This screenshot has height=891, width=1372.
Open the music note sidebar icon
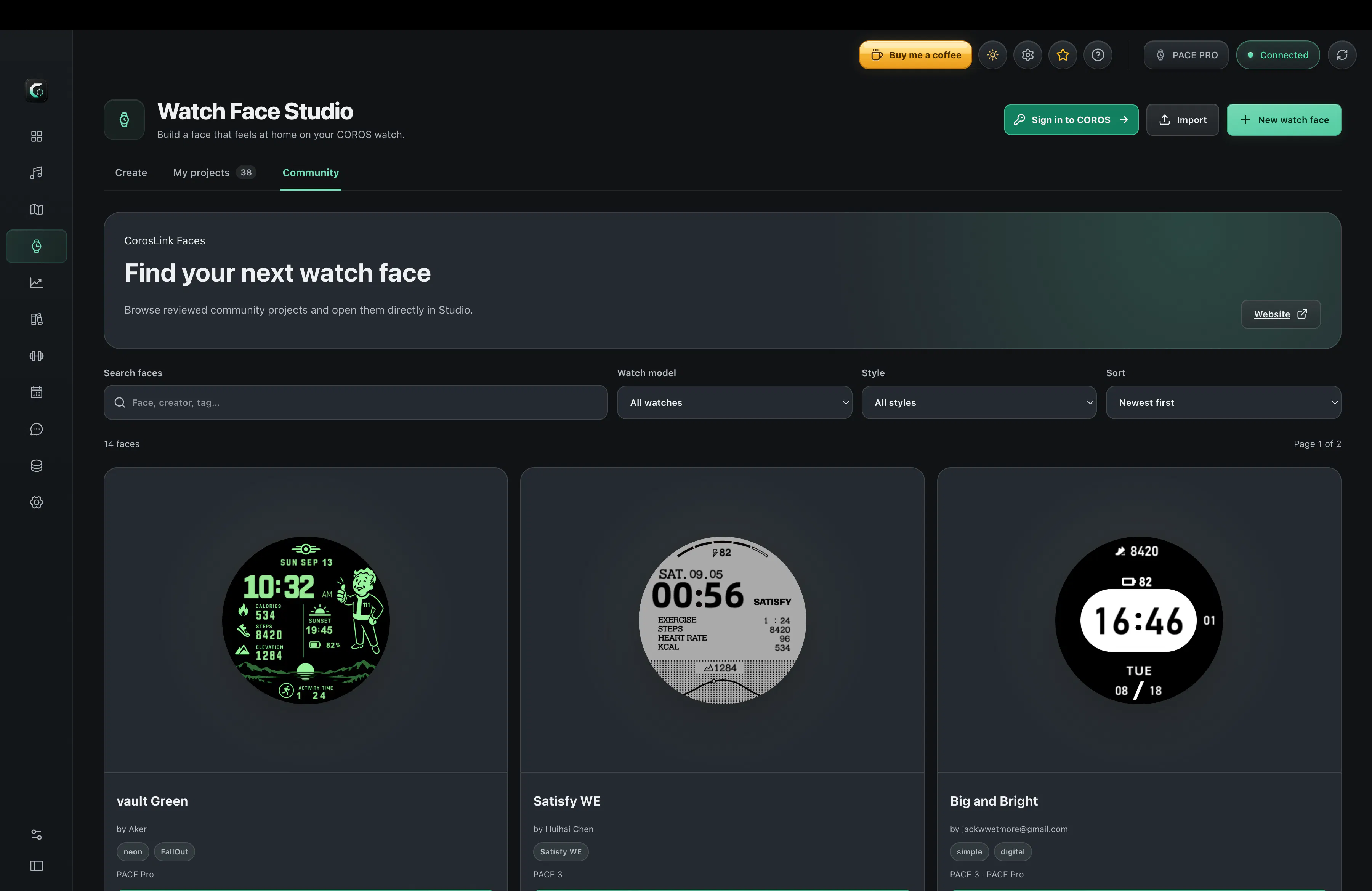click(36, 173)
